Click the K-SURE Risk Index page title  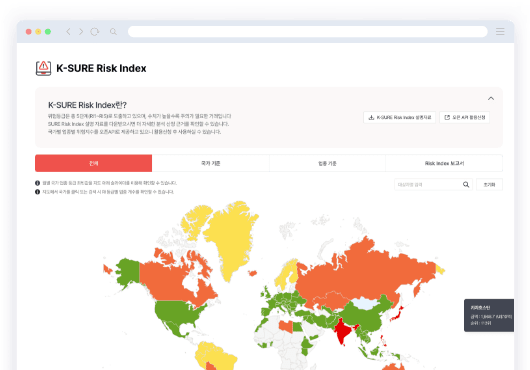[x=101, y=68]
